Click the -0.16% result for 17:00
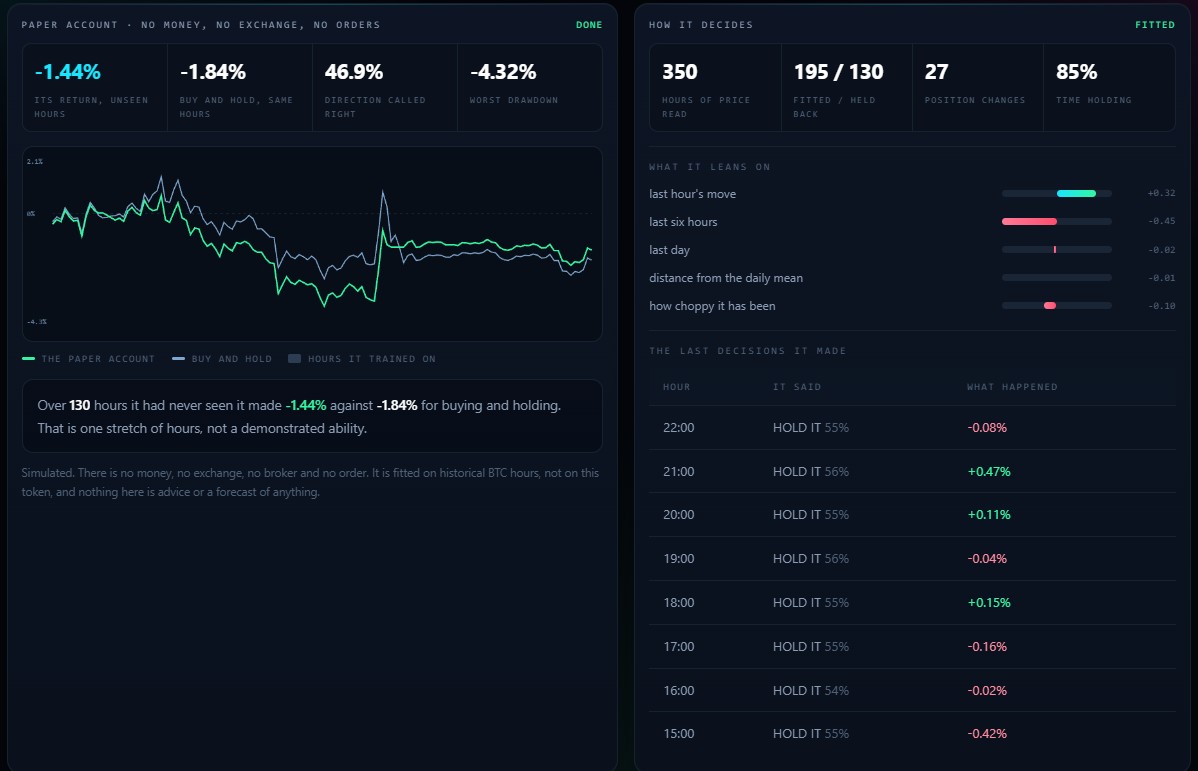This screenshot has width=1198, height=771. [987, 646]
